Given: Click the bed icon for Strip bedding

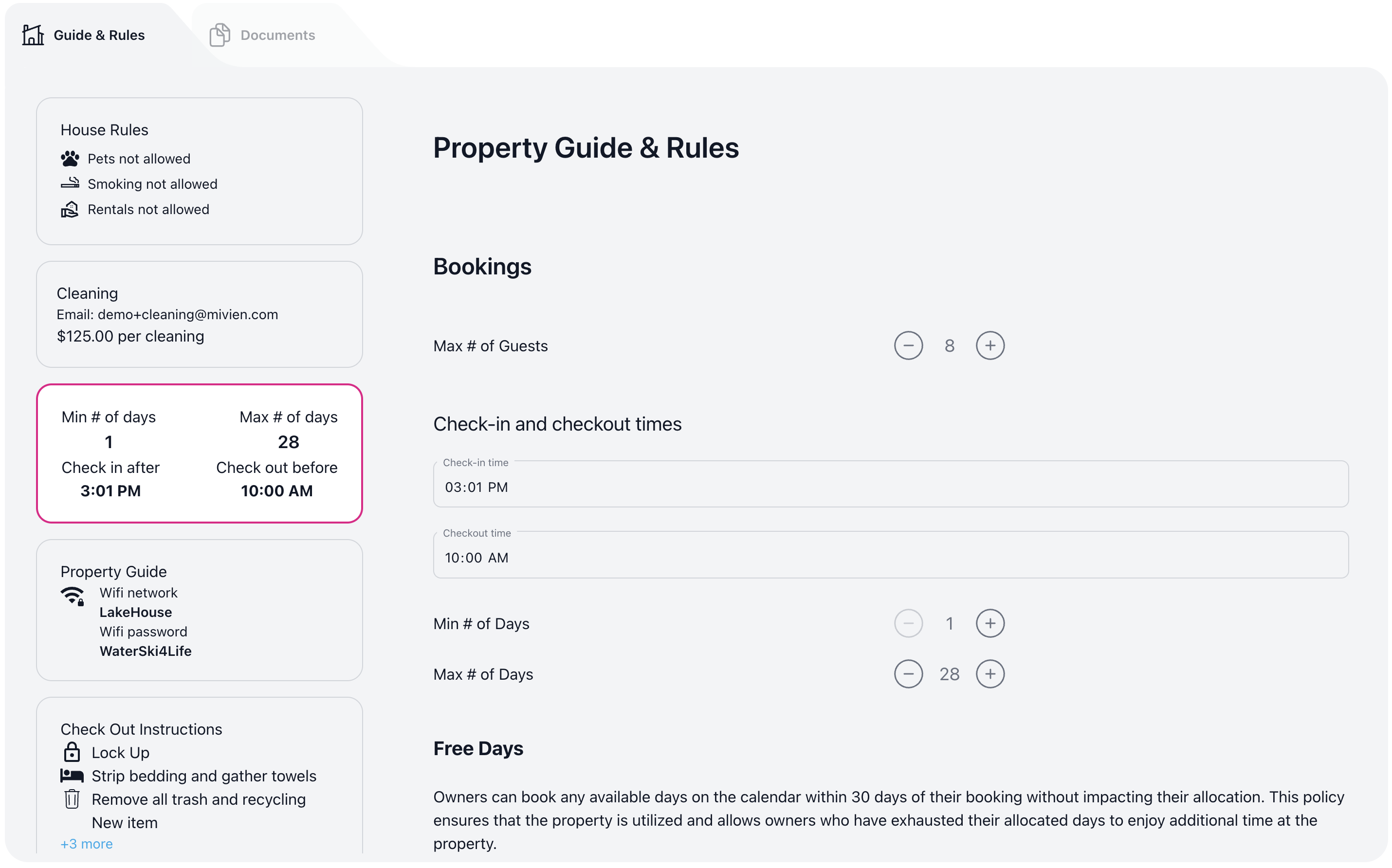Looking at the screenshot, I should tap(72, 776).
